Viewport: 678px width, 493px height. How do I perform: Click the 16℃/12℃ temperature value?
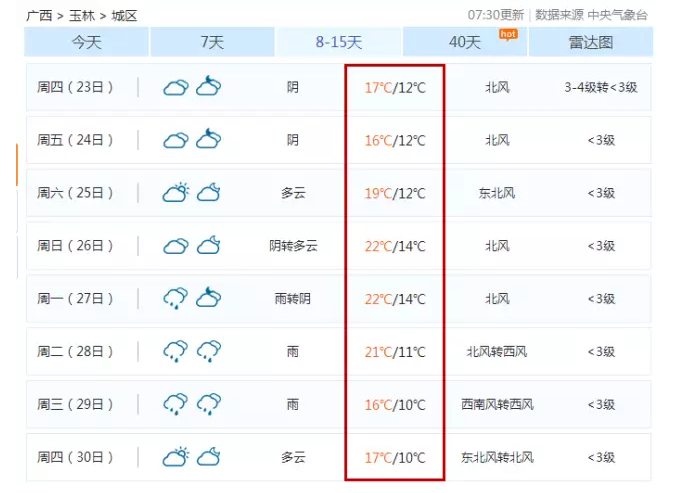[395, 141]
